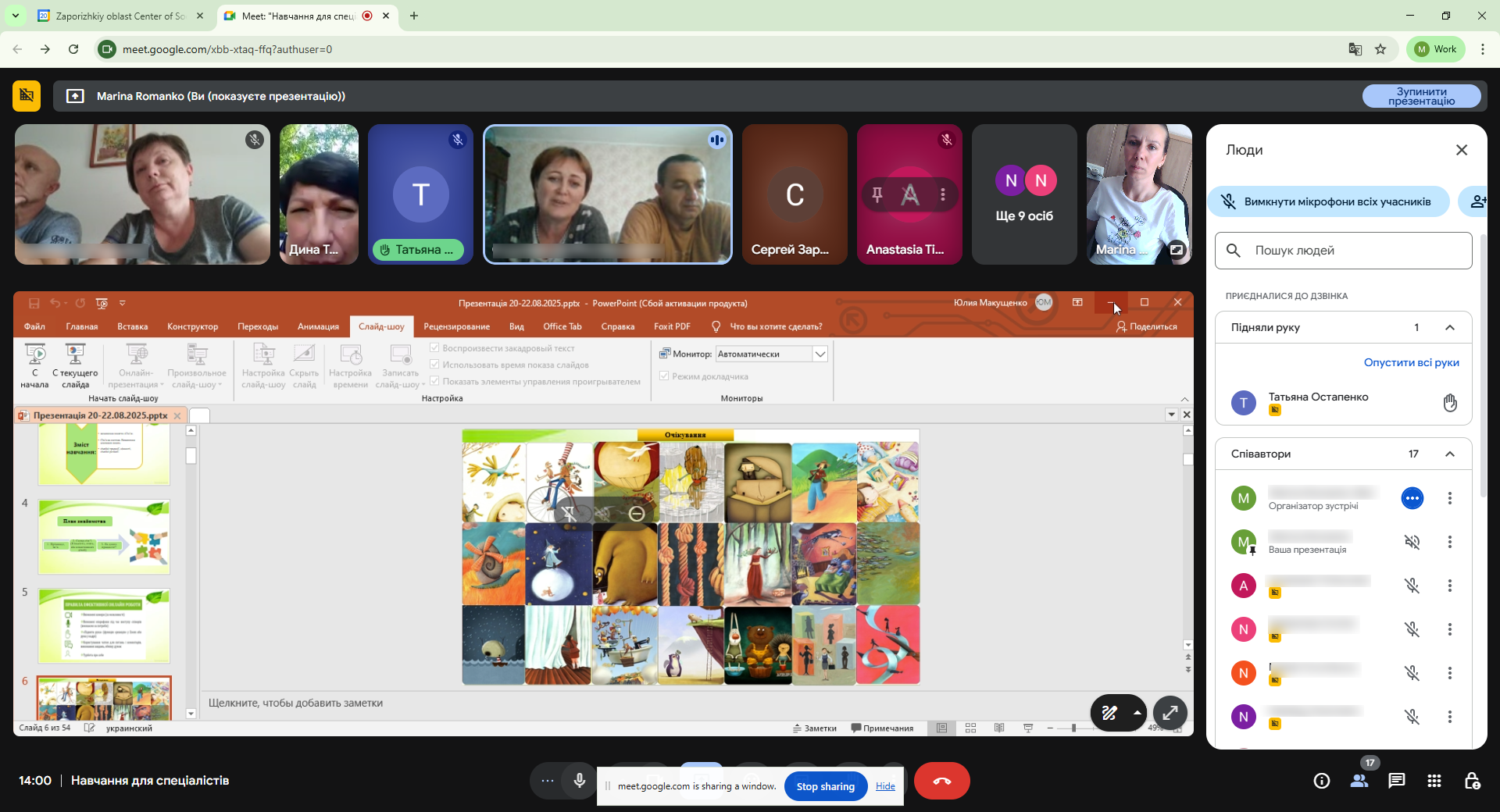Leave the call with the red hang-up button
The width and height of the screenshot is (1500, 812).
click(x=941, y=781)
